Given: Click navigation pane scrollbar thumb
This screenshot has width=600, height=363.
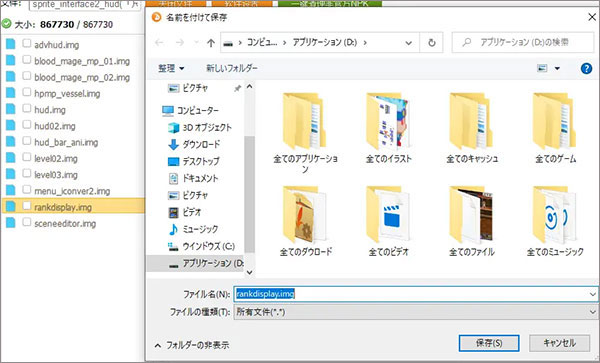Looking at the screenshot, I should pyautogui.click(x=249, y=194).
